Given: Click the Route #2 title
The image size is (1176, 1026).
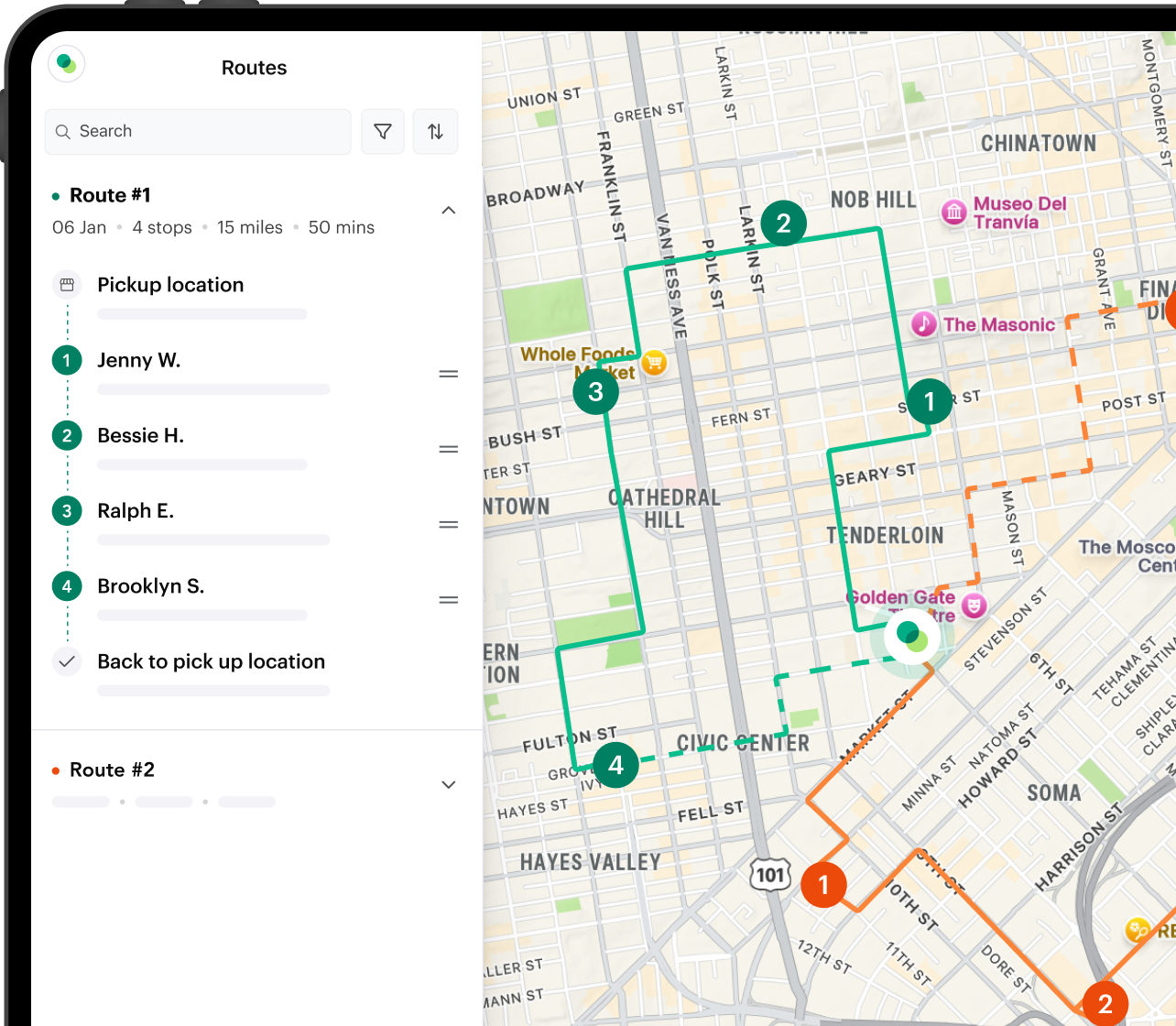Looking at the screenshot, I should click(112, 769).
